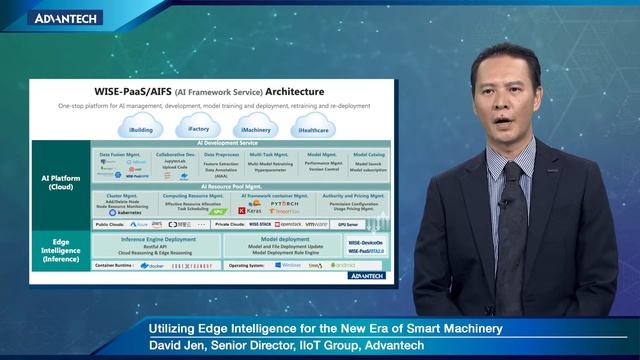Click the AWS logo in Public Clouds
The height and width of the screenshot is (360, 640).
[x=157, y=224]
